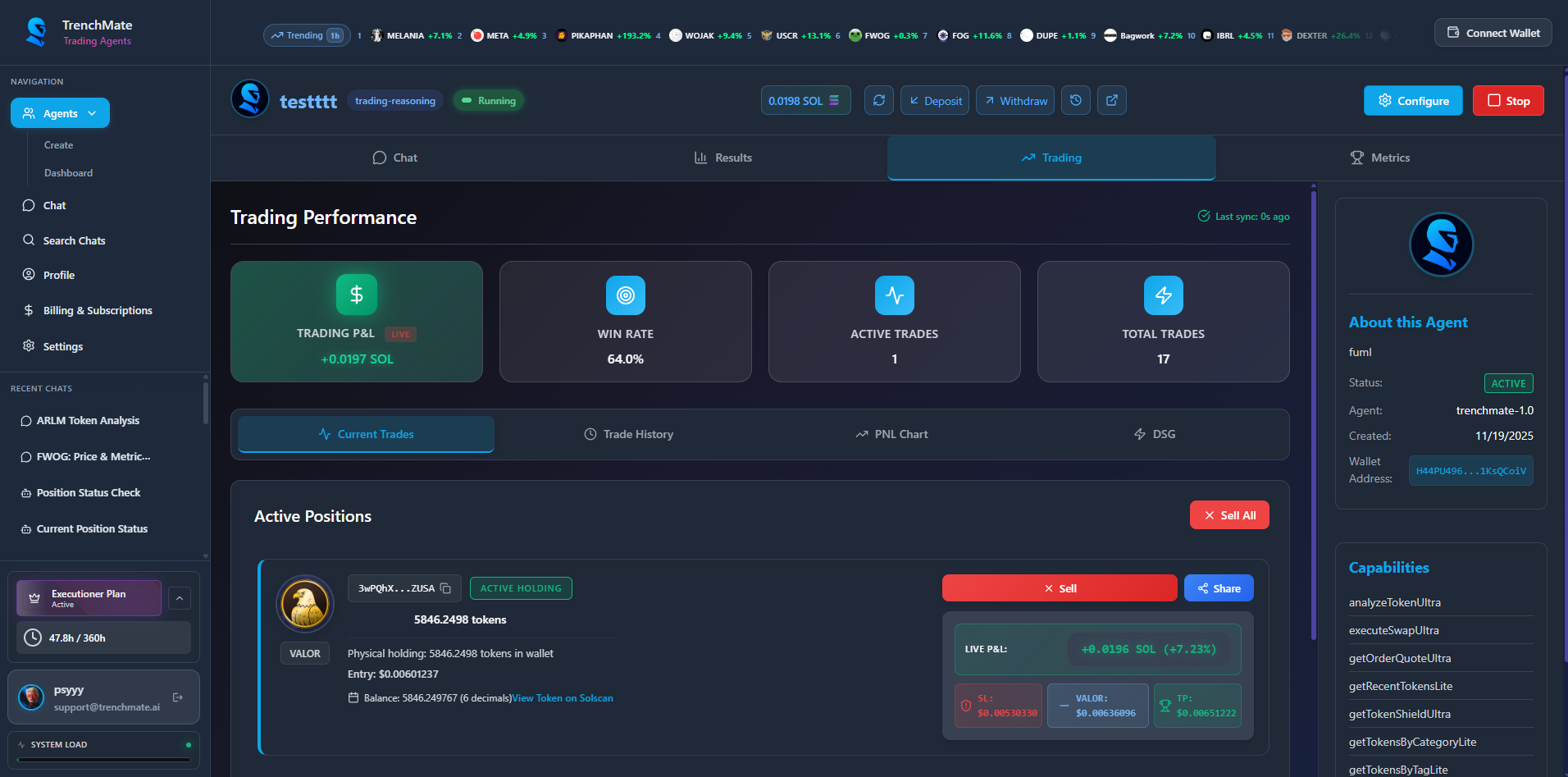Sell All active positions

[x=1228, y=514]
